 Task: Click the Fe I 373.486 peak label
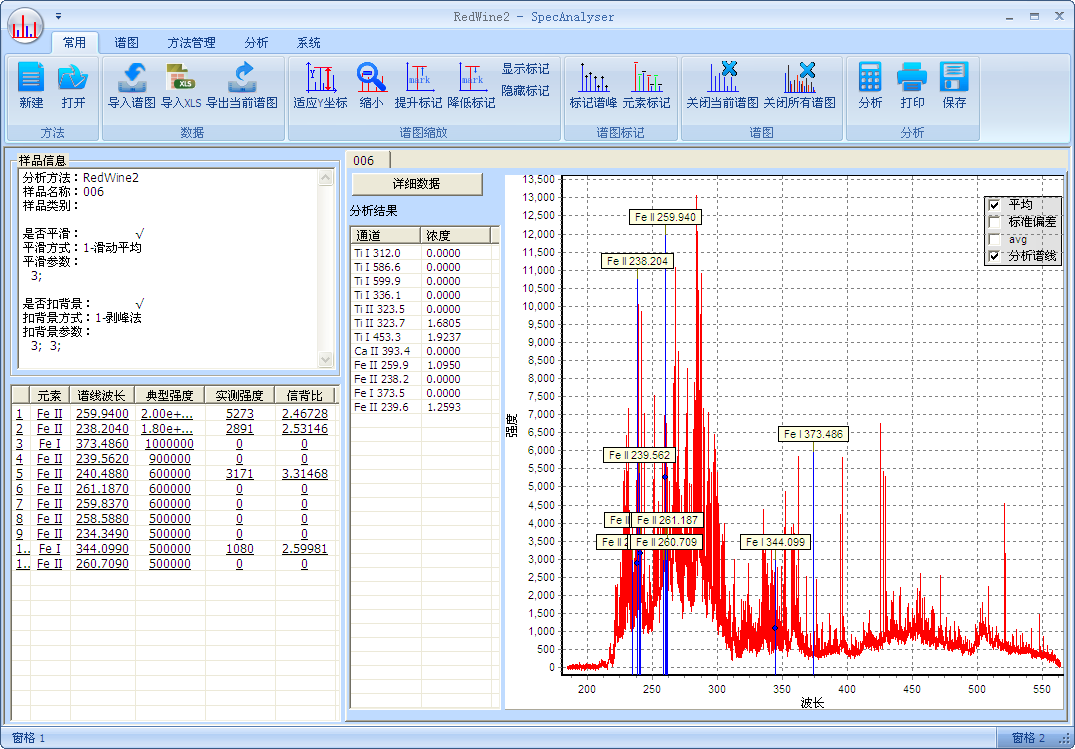813,434
